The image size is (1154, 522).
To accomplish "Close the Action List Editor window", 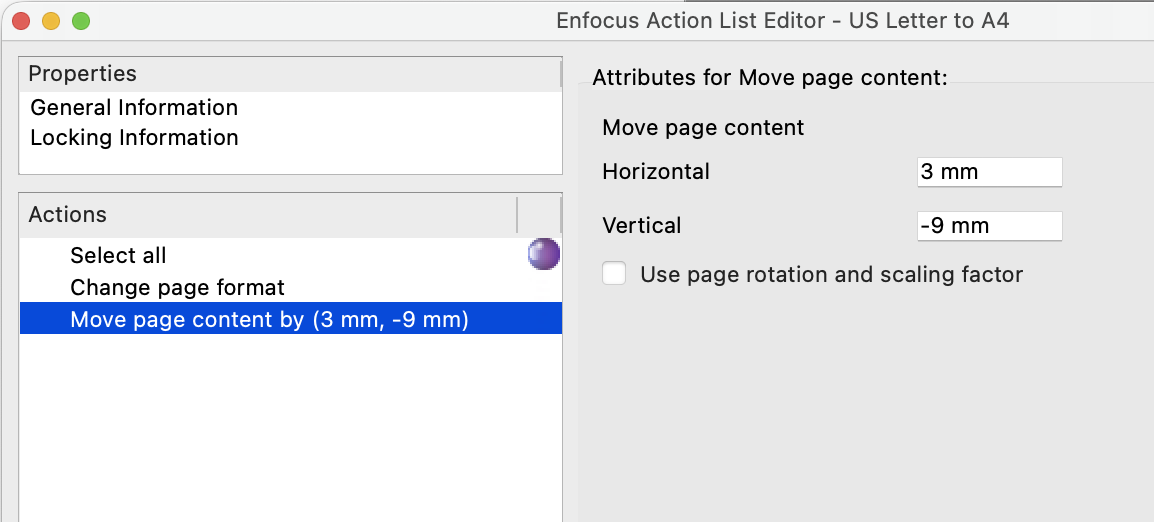I will [x=21, y=21].
